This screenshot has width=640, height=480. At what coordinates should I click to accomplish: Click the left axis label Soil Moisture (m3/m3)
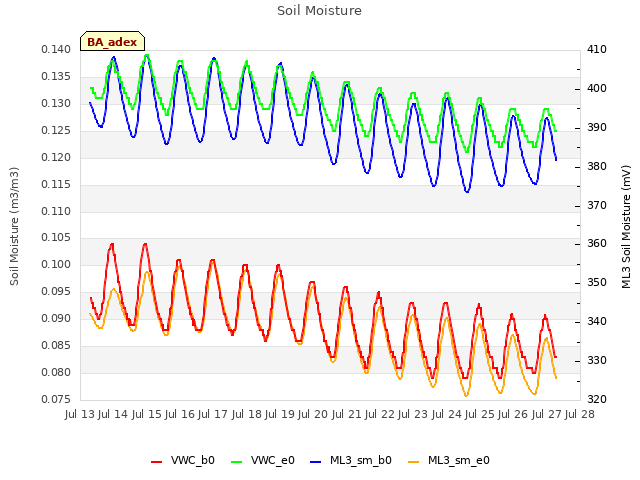point(14,226)
